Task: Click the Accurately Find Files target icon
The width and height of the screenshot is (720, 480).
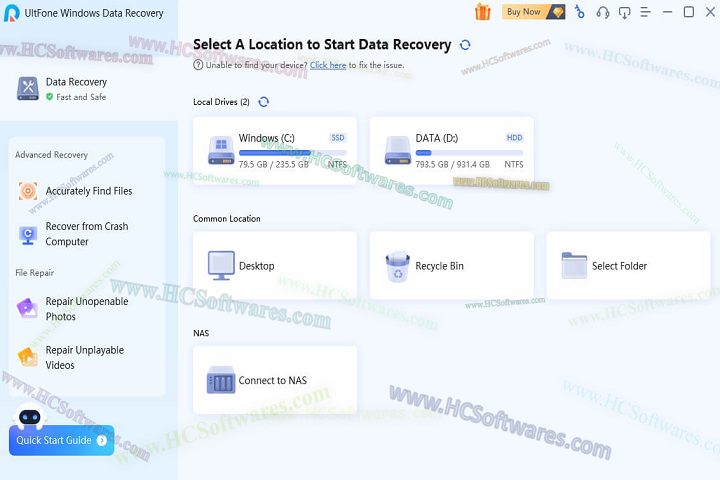Action: [x=28, y=191]
